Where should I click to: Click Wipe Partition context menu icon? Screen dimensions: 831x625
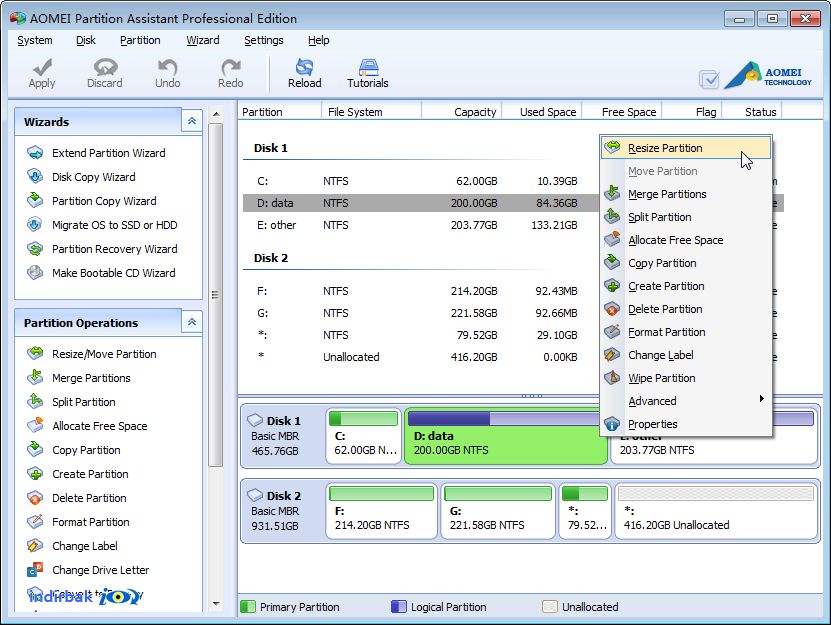pos(612,378)
